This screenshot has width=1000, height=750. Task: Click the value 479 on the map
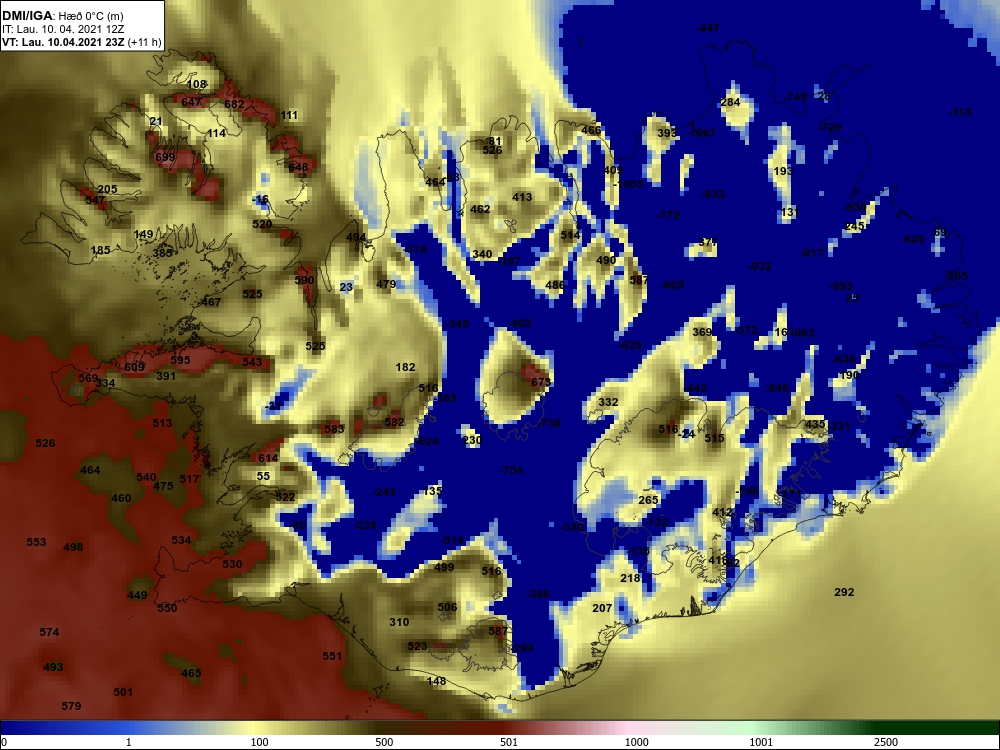click(386, 284)
